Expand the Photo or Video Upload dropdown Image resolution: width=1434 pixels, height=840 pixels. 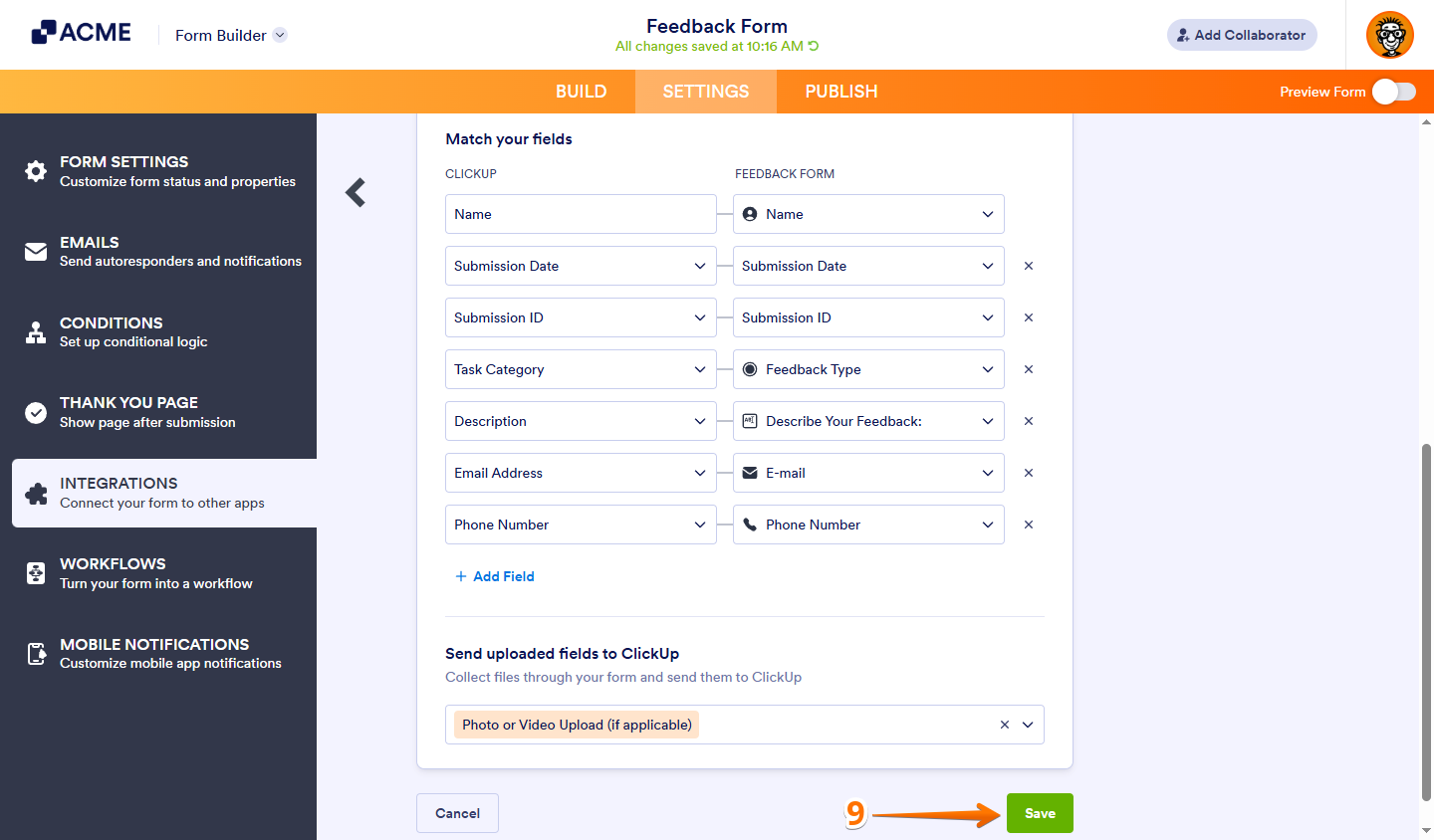pos(1029,724)
